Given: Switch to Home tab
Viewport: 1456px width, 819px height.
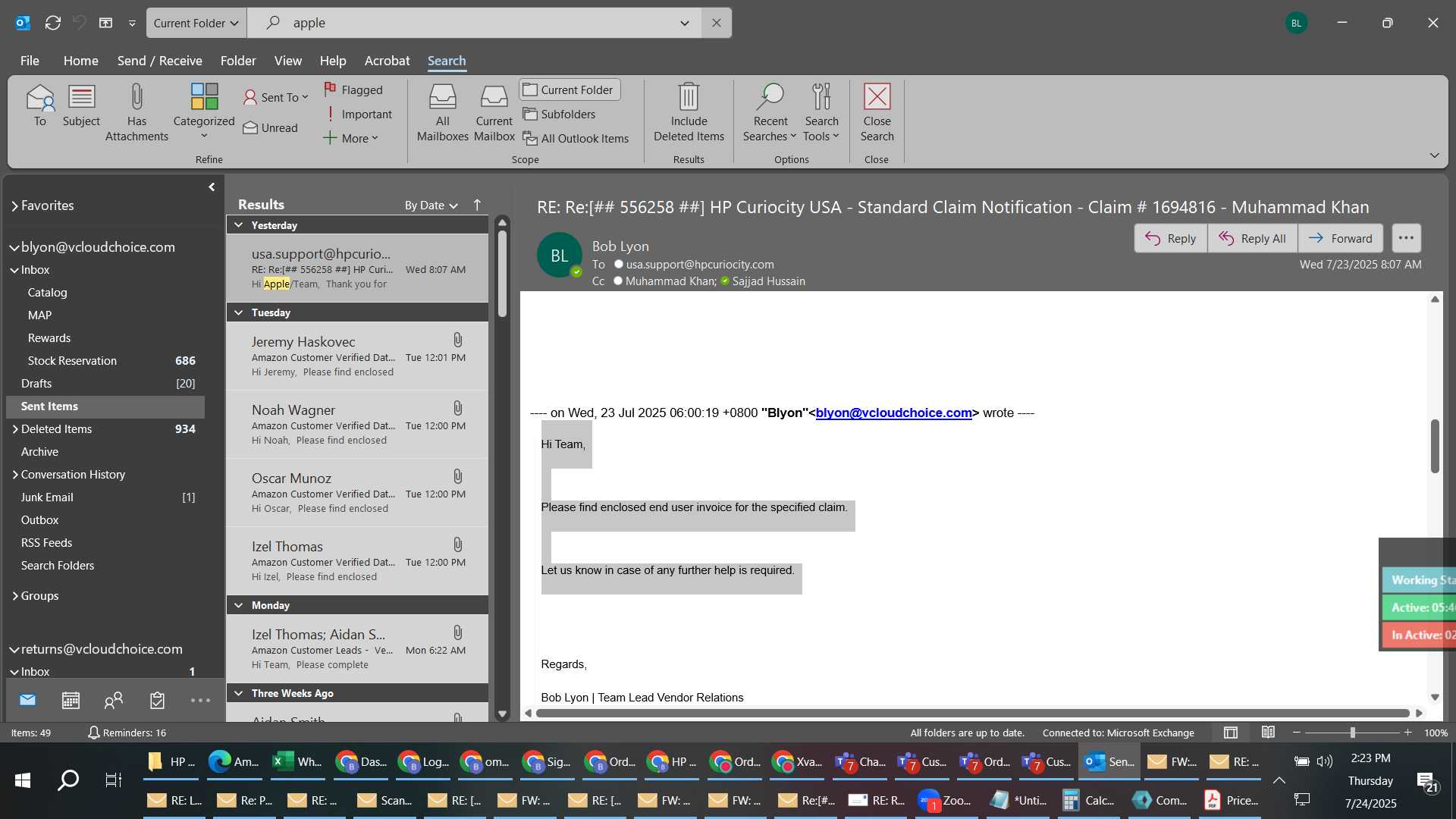Looking at the screenshot, I should (80, 61).
